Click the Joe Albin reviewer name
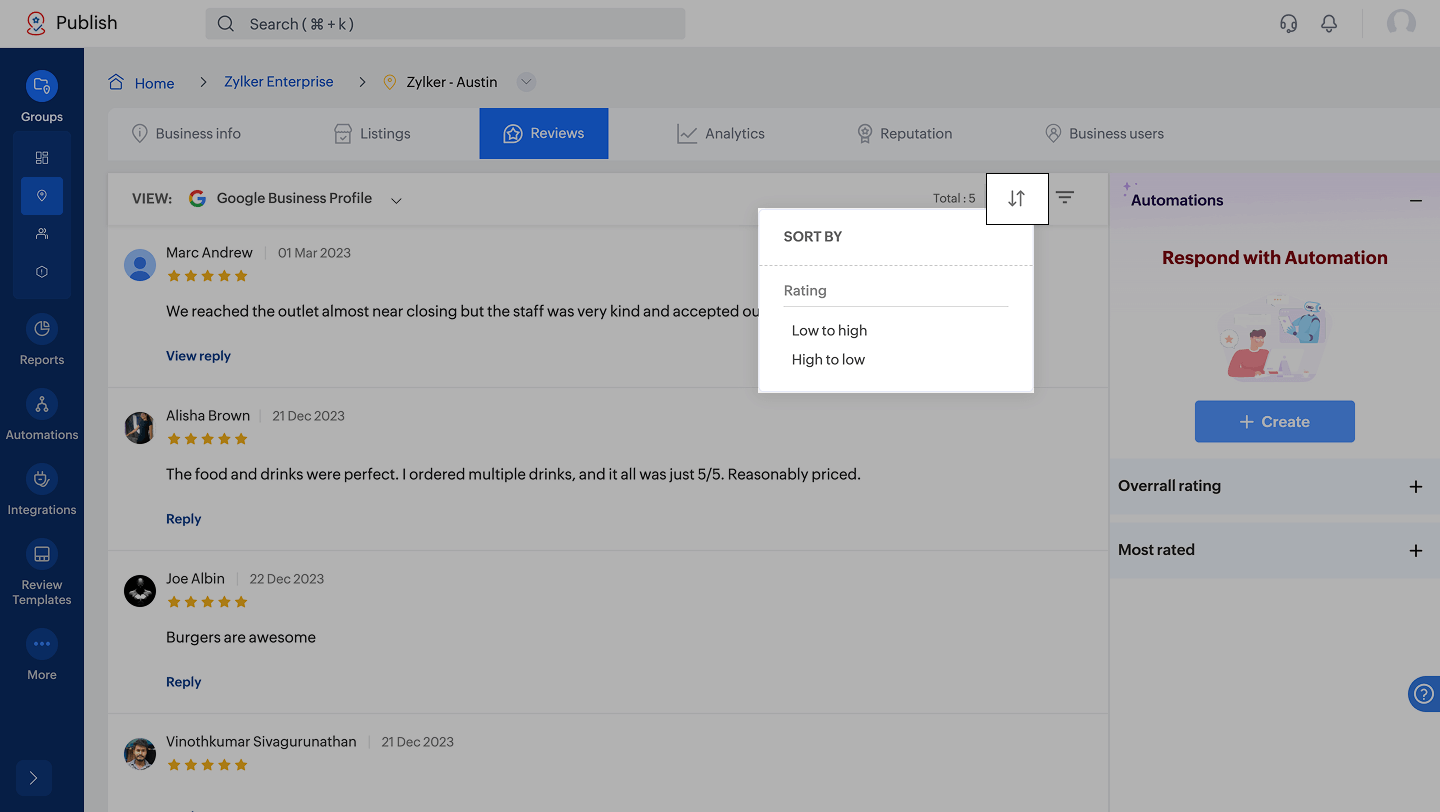1440x812 pixels. pyautogui.click(x=195, y=578)
